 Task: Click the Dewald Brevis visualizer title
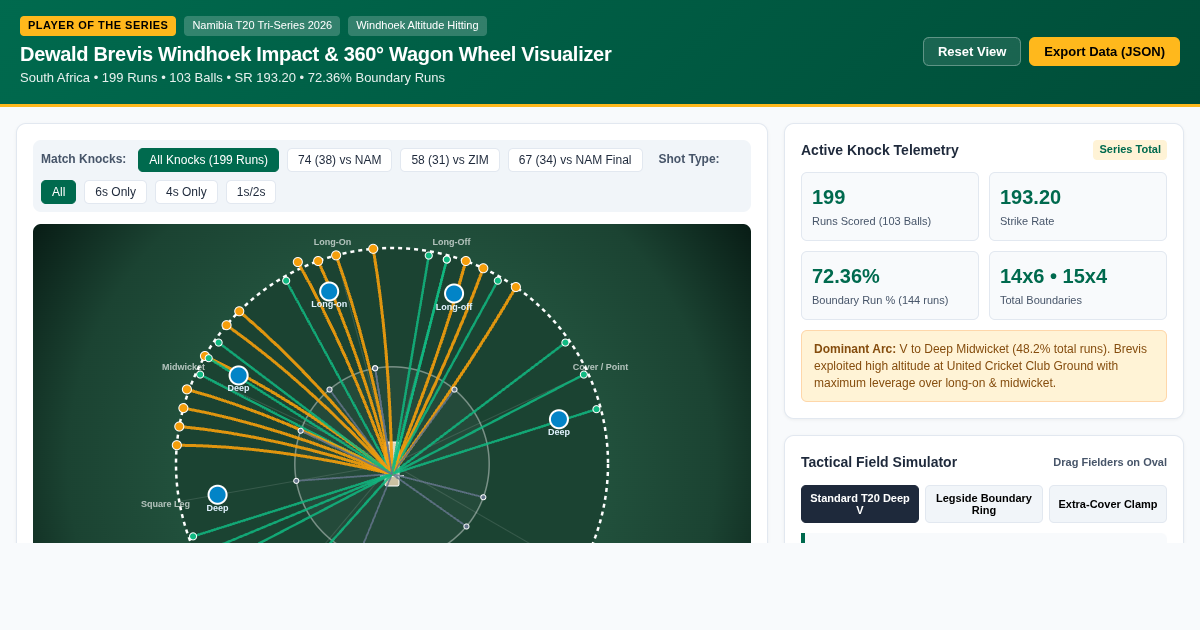pos(316,54)
